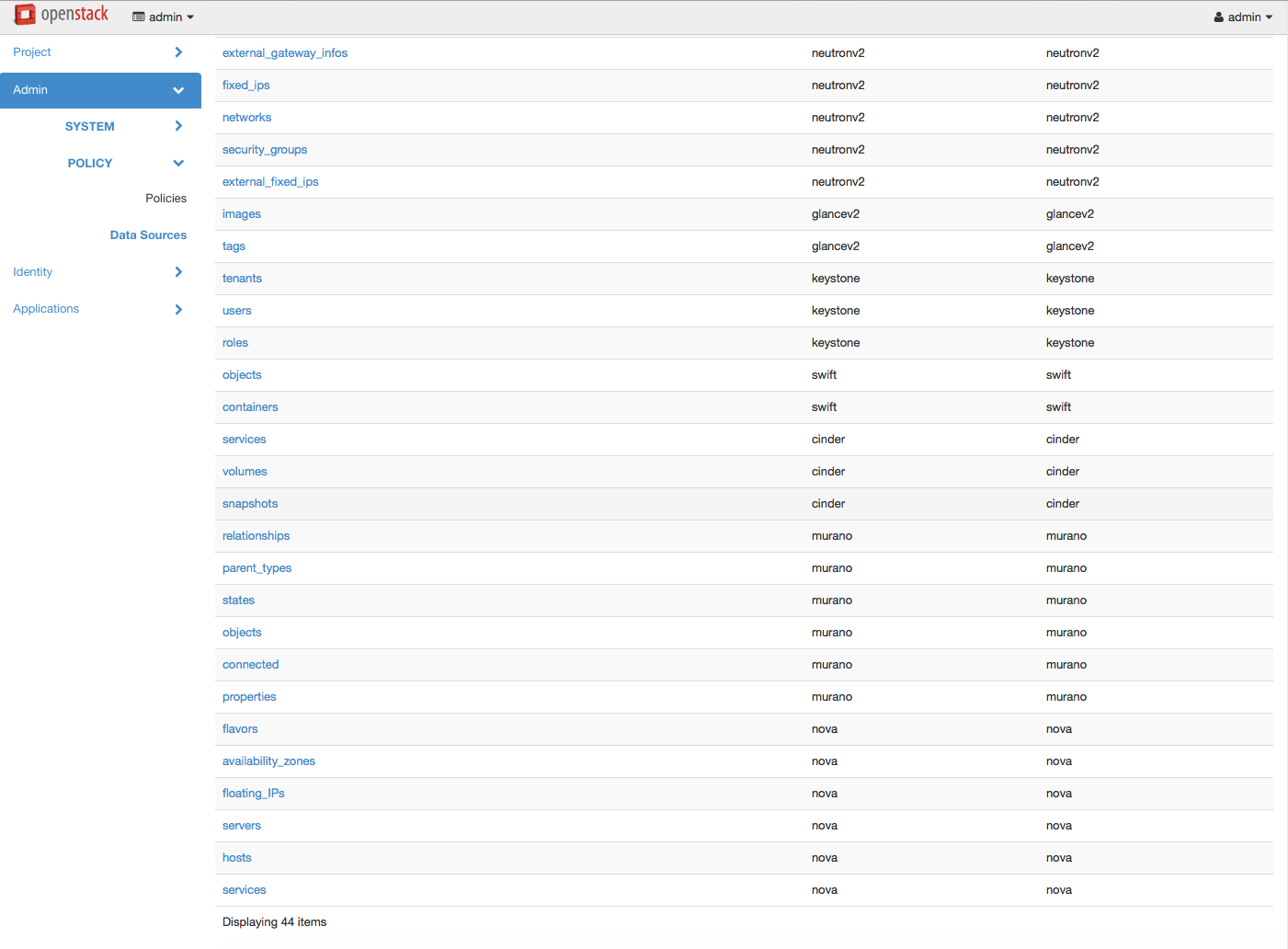Open the nova services table link
This screenshot has height=949, width=1288.
click(x=244, y=890)
